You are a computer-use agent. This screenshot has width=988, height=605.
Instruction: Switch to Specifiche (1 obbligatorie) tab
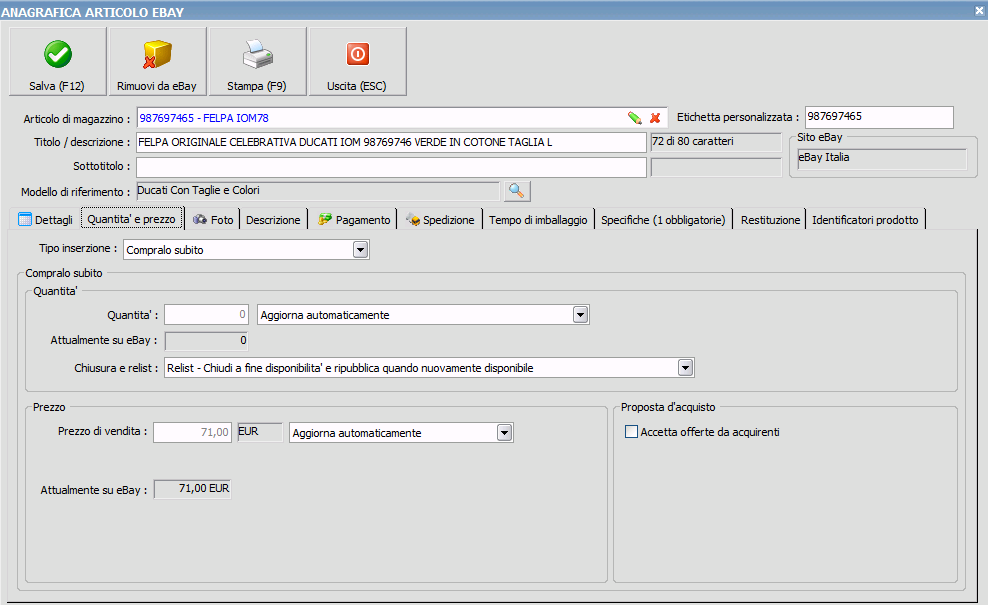(x=663, y=219)
